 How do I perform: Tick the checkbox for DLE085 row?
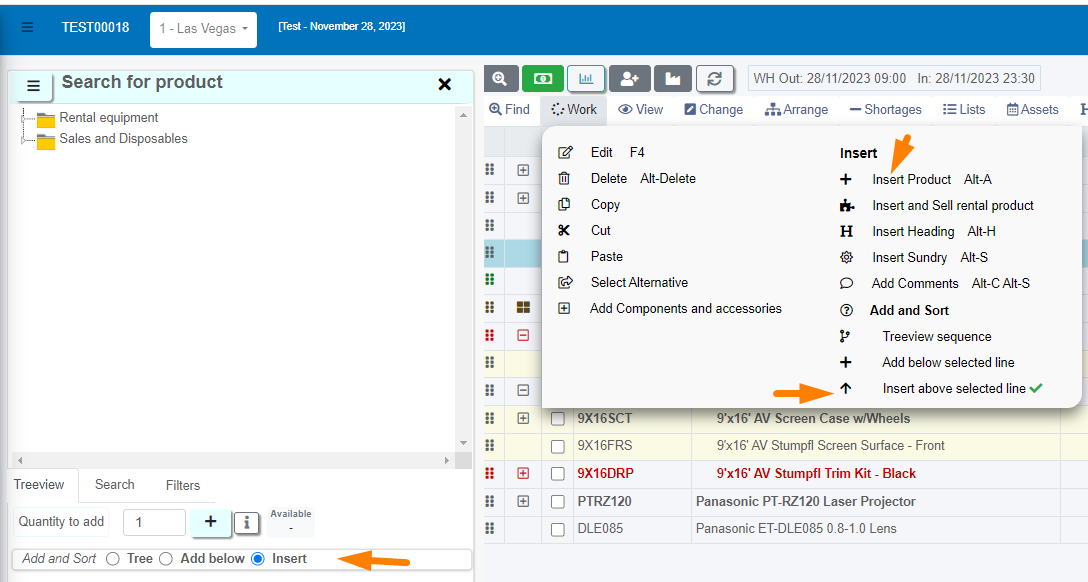click(558, 529)
